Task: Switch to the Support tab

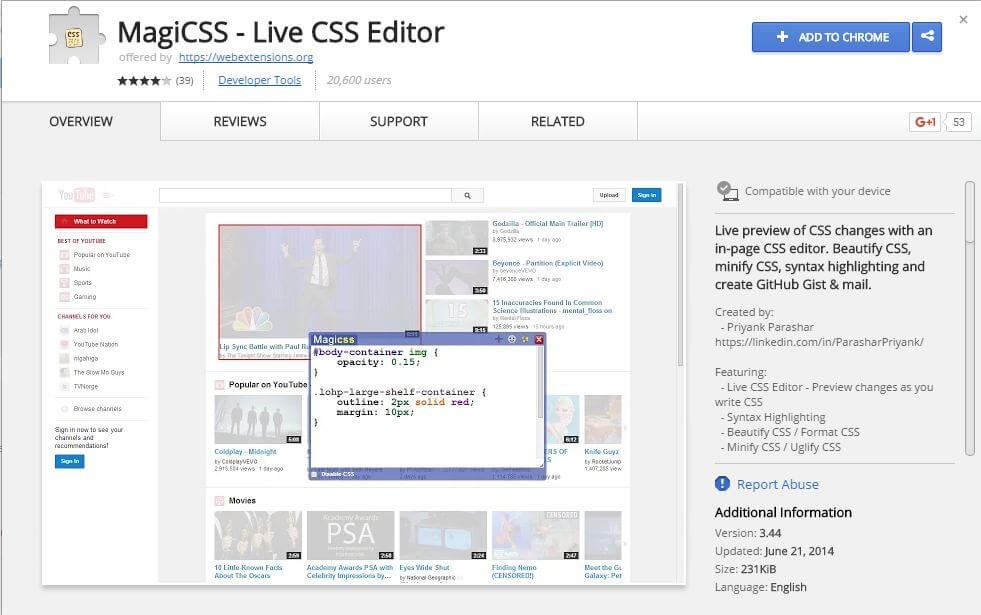Action: coord(399,121)
